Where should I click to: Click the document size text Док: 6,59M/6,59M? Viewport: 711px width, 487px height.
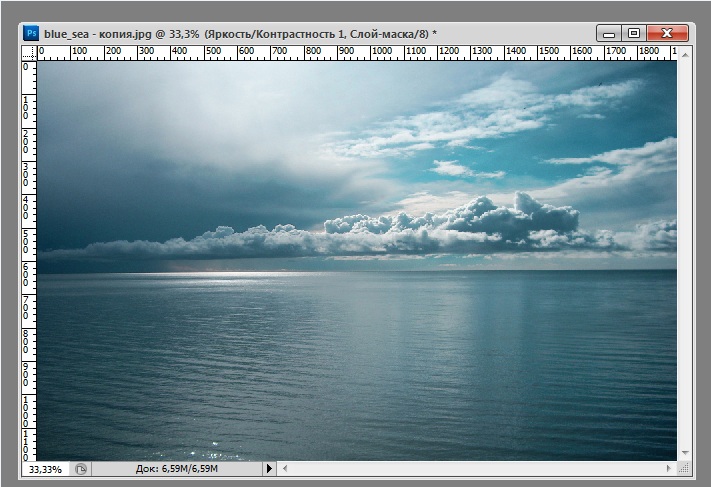coord(177,469)
